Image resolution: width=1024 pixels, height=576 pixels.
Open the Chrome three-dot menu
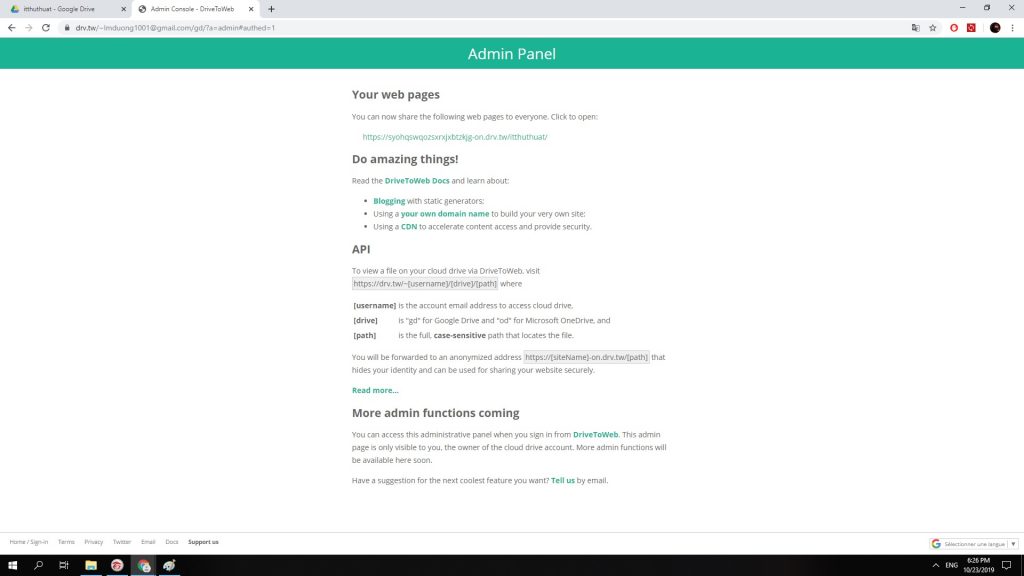click(x=1012, y=27)
